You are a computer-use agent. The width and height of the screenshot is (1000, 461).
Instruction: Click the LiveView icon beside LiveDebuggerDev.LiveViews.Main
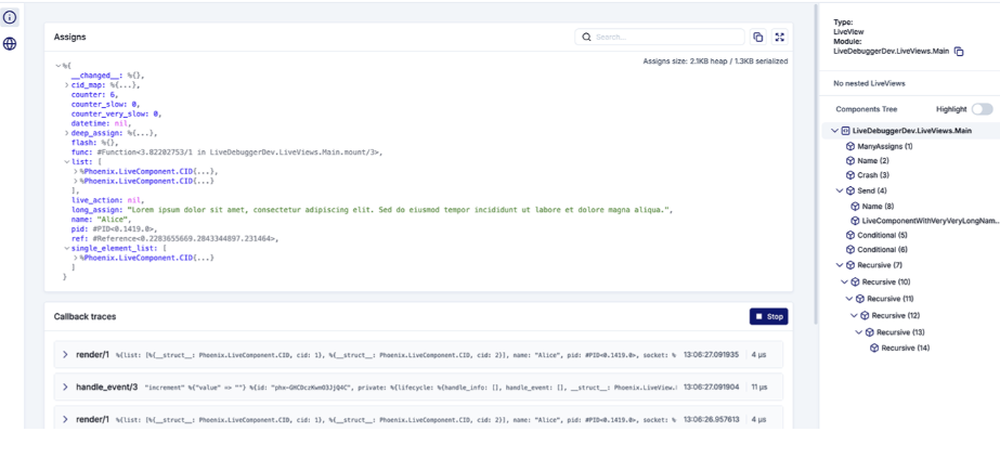tap(846, 131)
